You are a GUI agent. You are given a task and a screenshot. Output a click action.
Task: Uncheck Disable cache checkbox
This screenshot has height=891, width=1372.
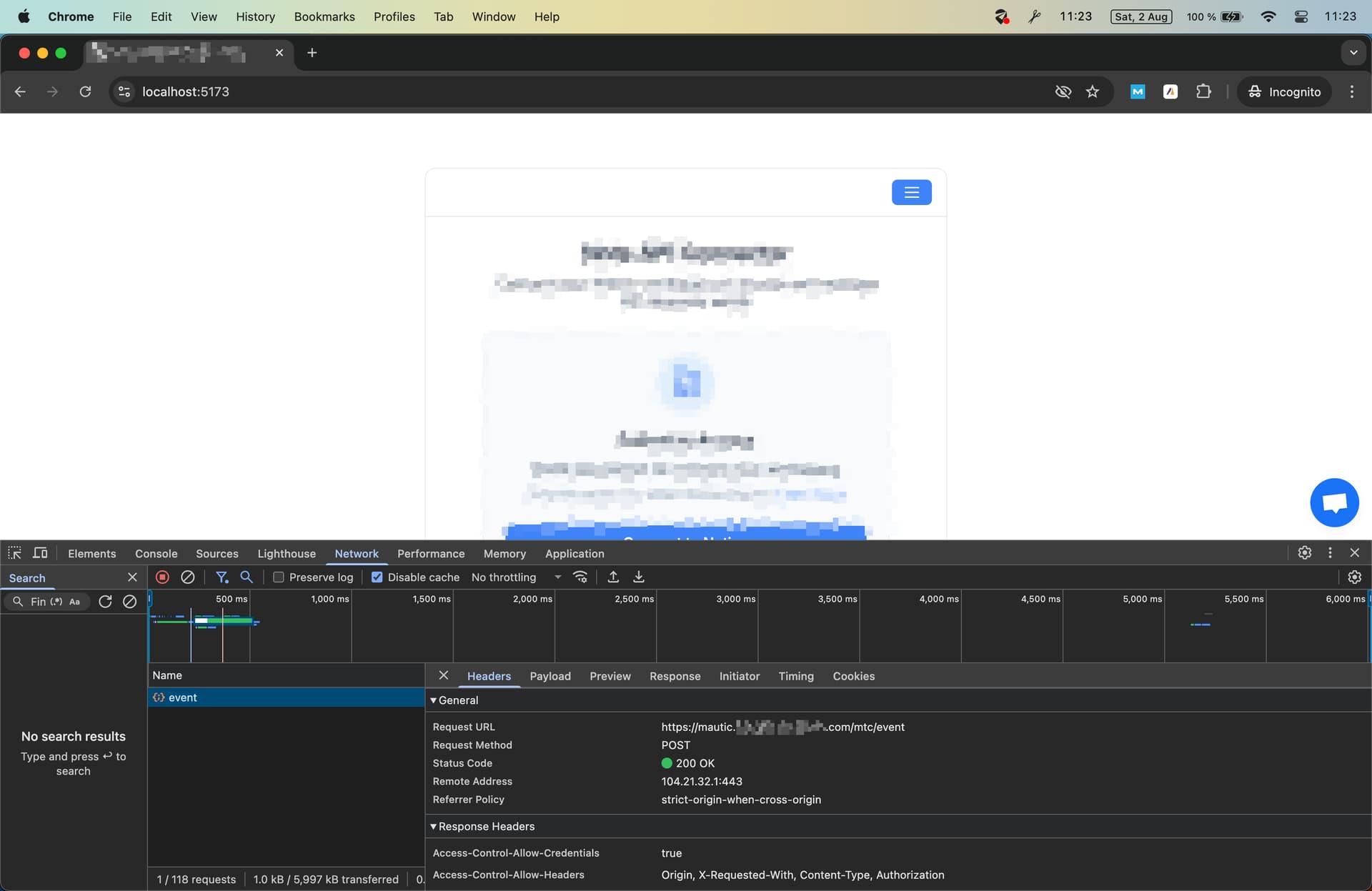tap(377, 577)
